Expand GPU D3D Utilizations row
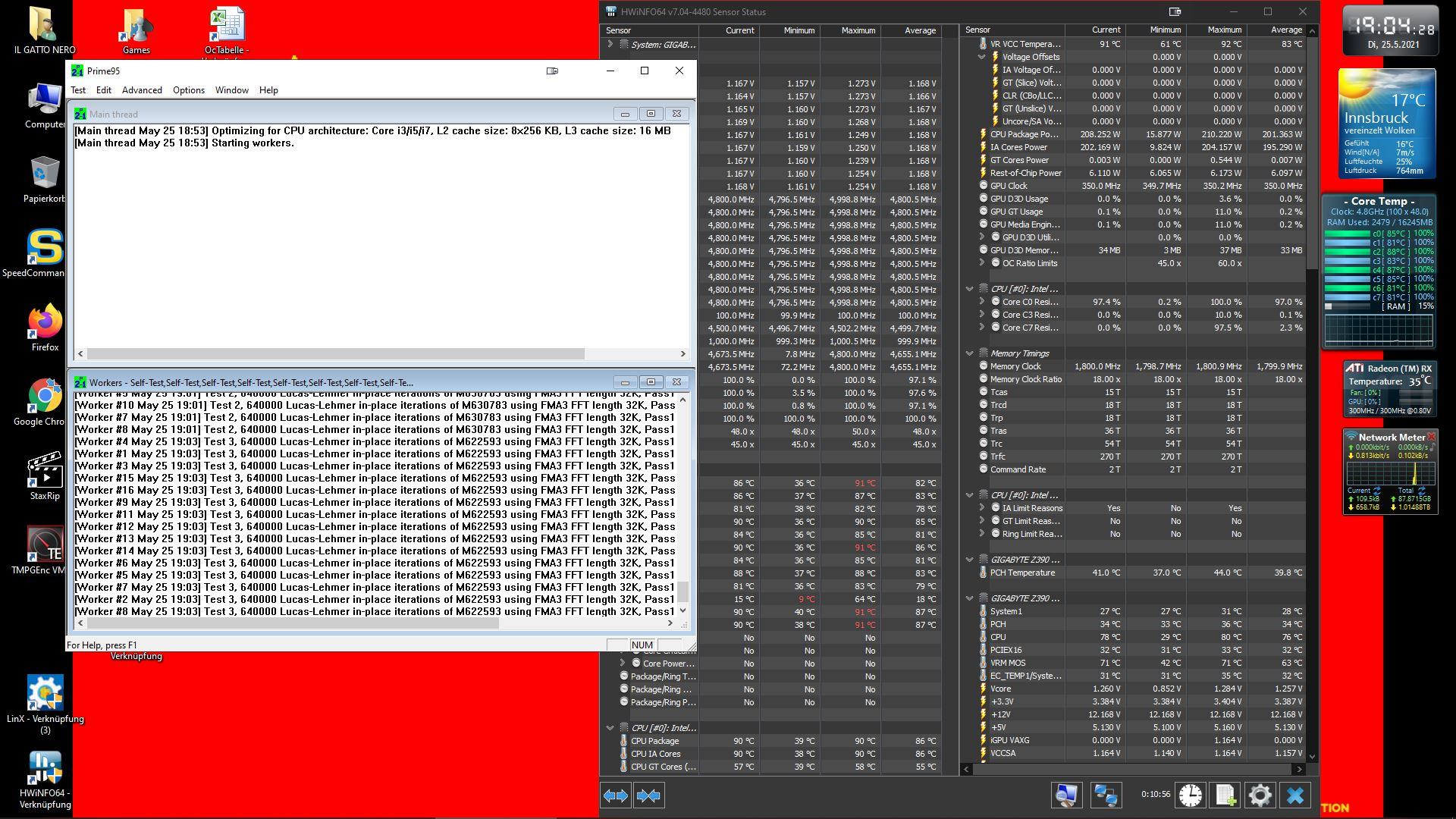This screenshot has height=819, width=1456. click(x=982, y=237)
